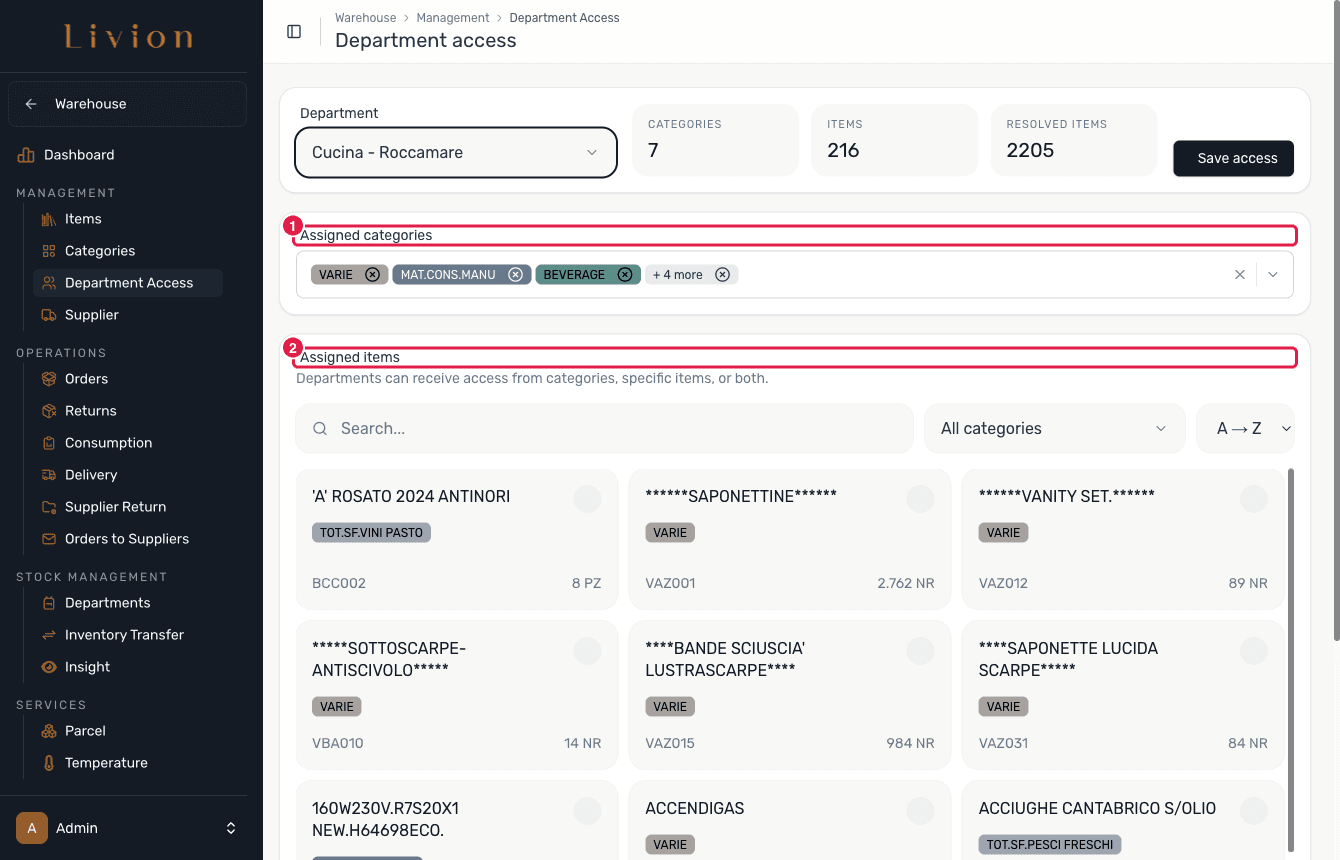The width and height of the screenshot is (1340, 860).
Task: Click the Orders box icon
Action: (x=49, y=379)
